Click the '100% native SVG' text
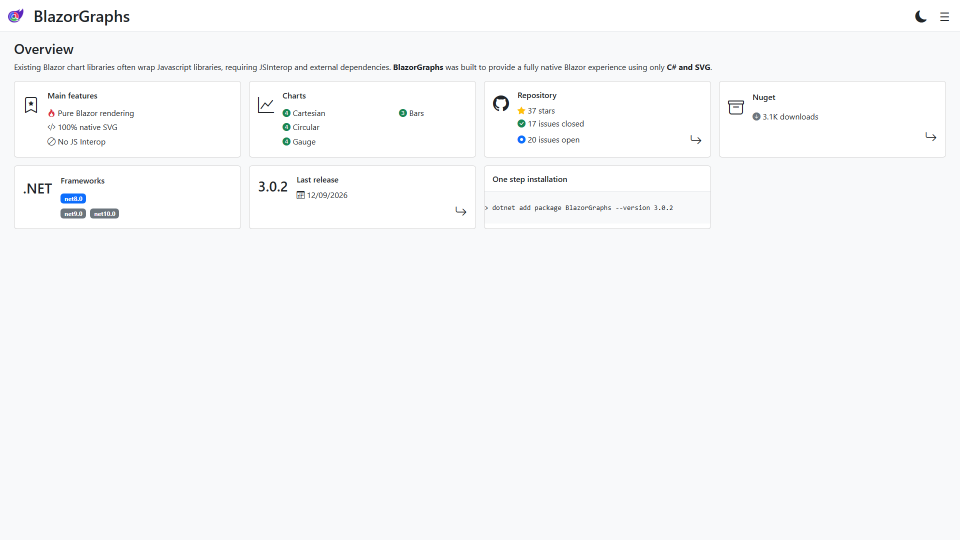 (x=88, y=127)
